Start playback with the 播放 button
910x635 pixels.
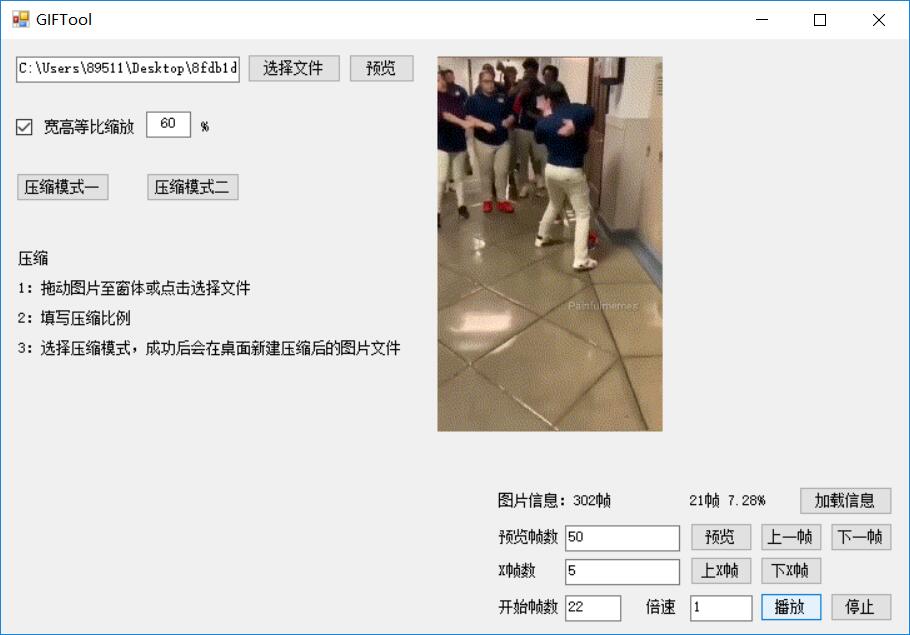click(x=791, y=607)
